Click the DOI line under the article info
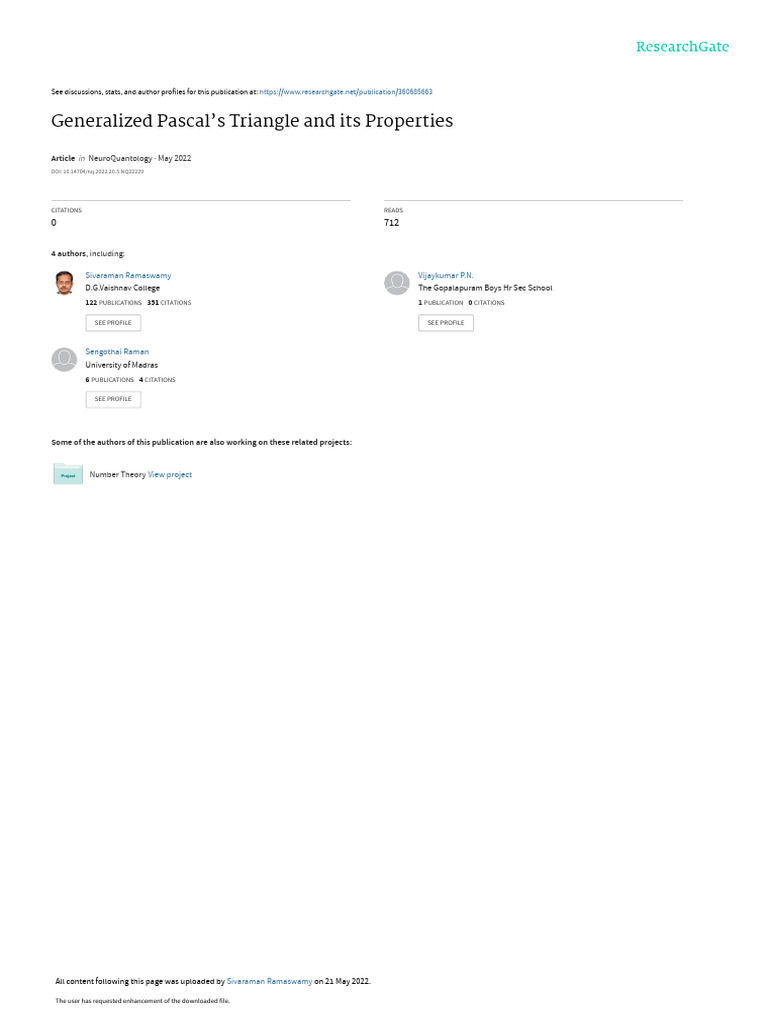The height and width of the screenshot is (1024, 768). (x=97, y=172)
